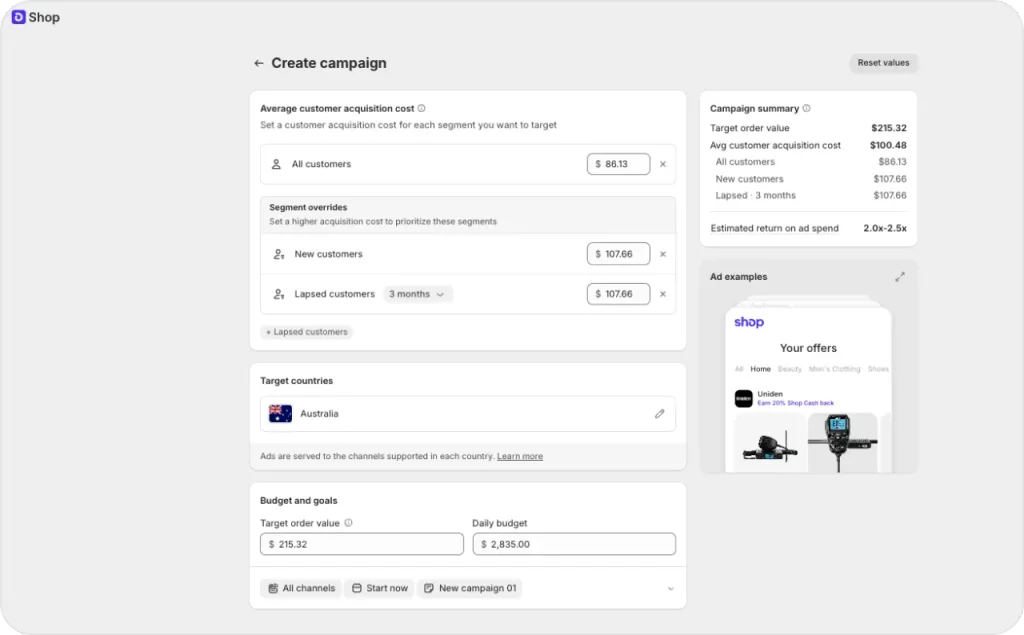Viewport: 1024px width, 635px height.
Task: Select Men's Clothing tab in ad preview
Action: 835,369
